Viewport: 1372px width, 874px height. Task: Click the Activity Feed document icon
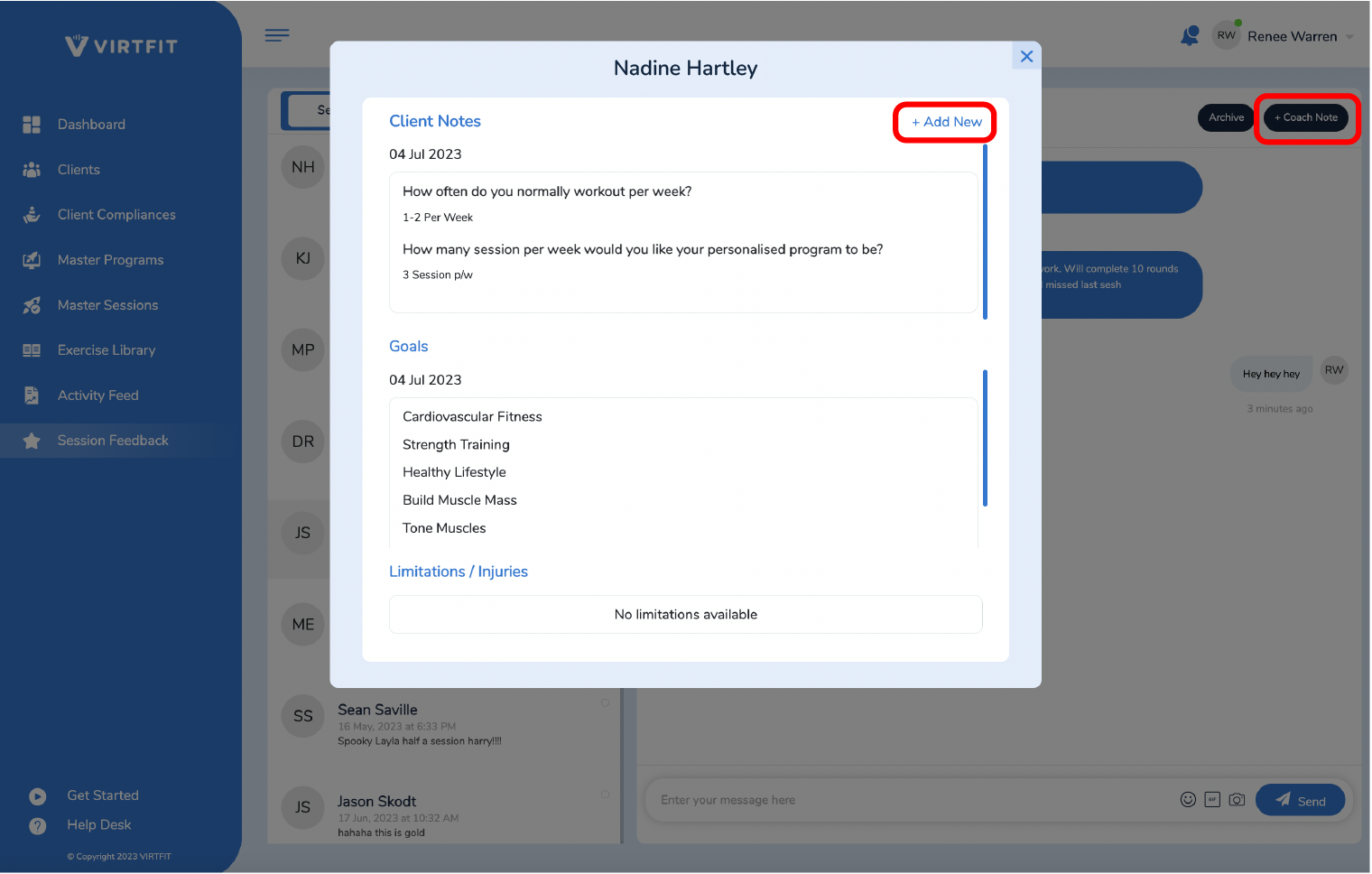[x=32, y=395]
